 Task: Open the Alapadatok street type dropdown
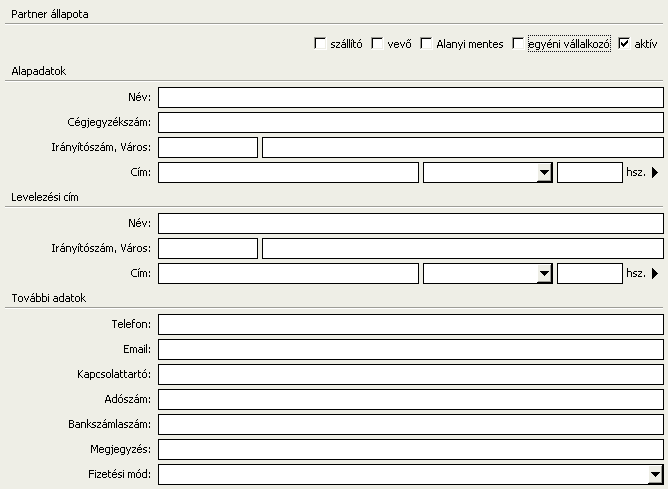tap(544, 173)
